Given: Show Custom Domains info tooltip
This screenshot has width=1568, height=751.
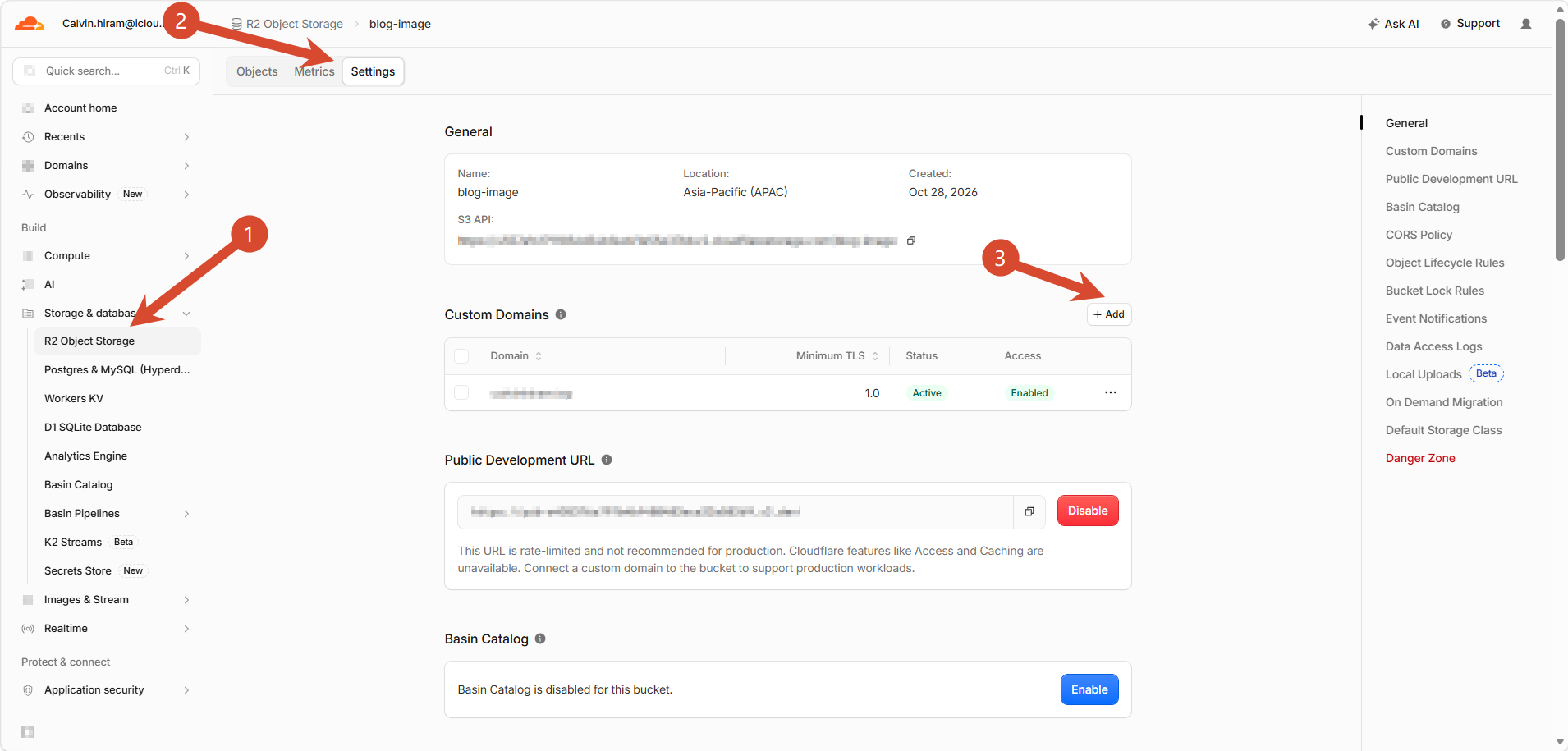Looking at the screenshot, I should pyautogui.click(x=561, y=314).
